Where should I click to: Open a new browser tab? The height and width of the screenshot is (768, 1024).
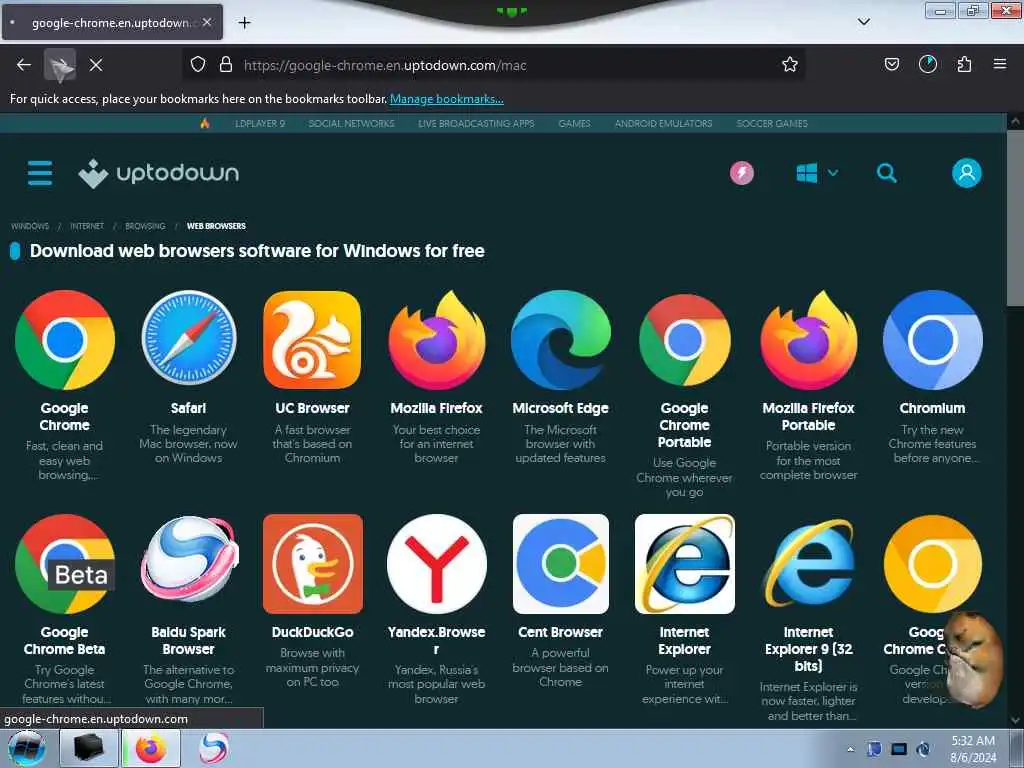(244, 22)
